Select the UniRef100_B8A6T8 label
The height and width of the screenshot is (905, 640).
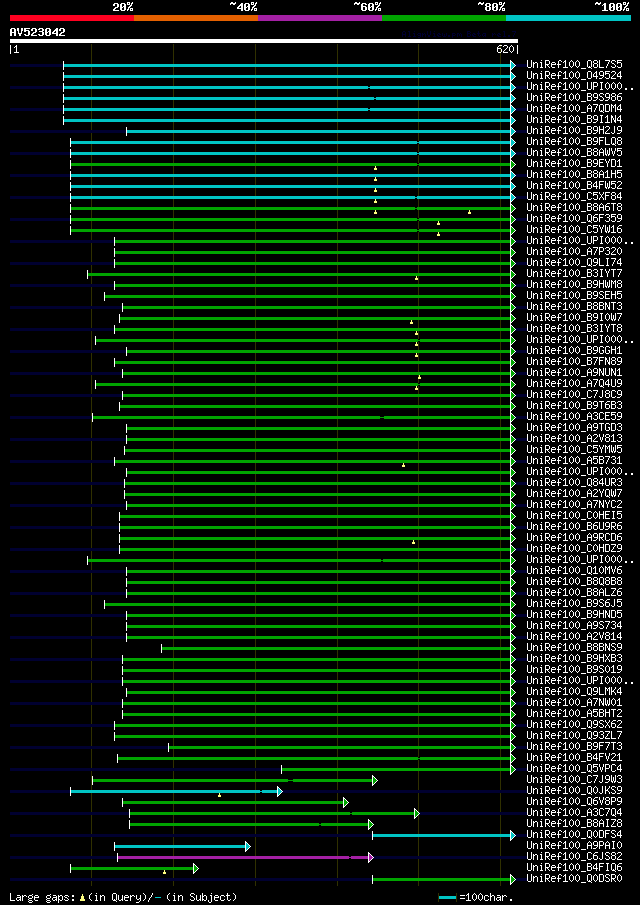point(574,207)
